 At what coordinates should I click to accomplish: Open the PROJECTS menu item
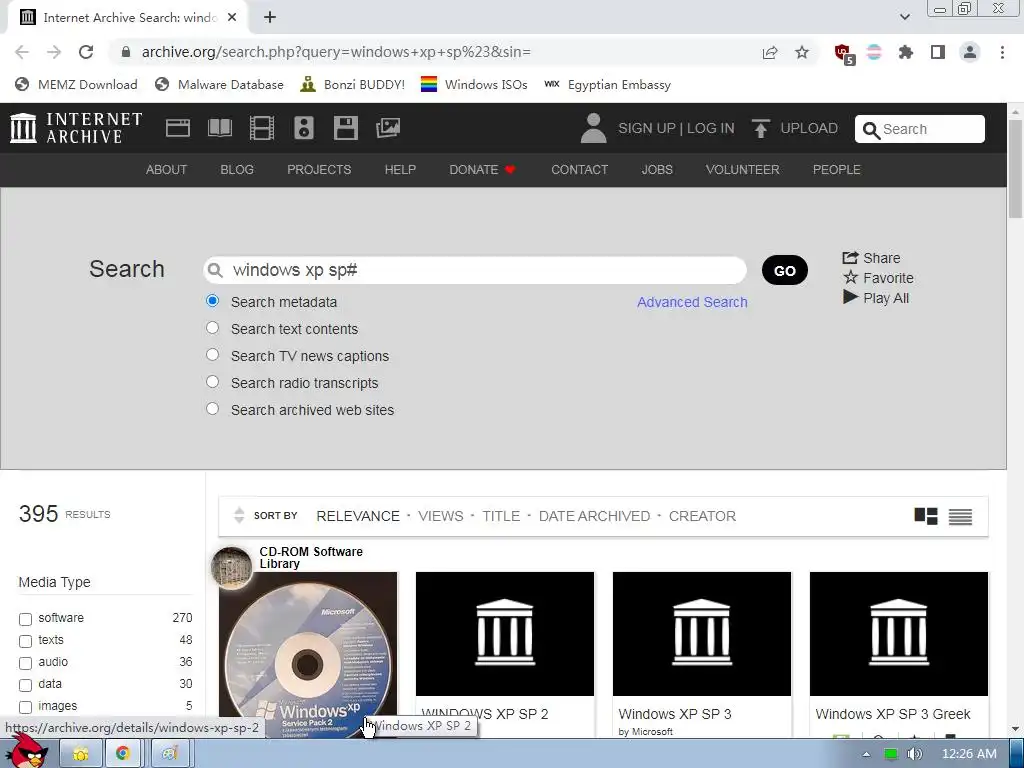319,170
